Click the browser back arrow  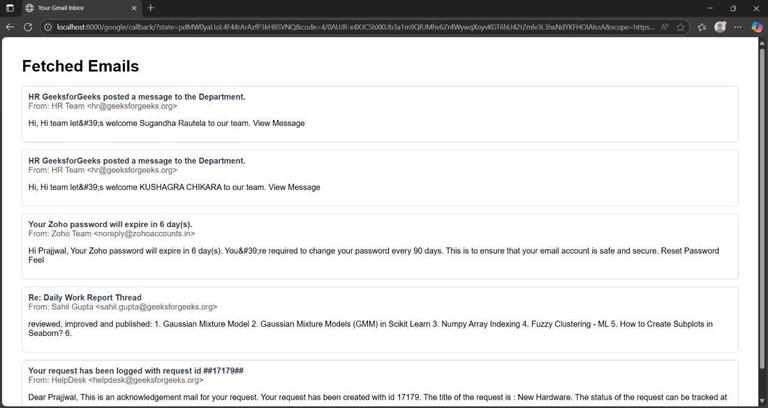pyautogui.click(x=11, y=27)
